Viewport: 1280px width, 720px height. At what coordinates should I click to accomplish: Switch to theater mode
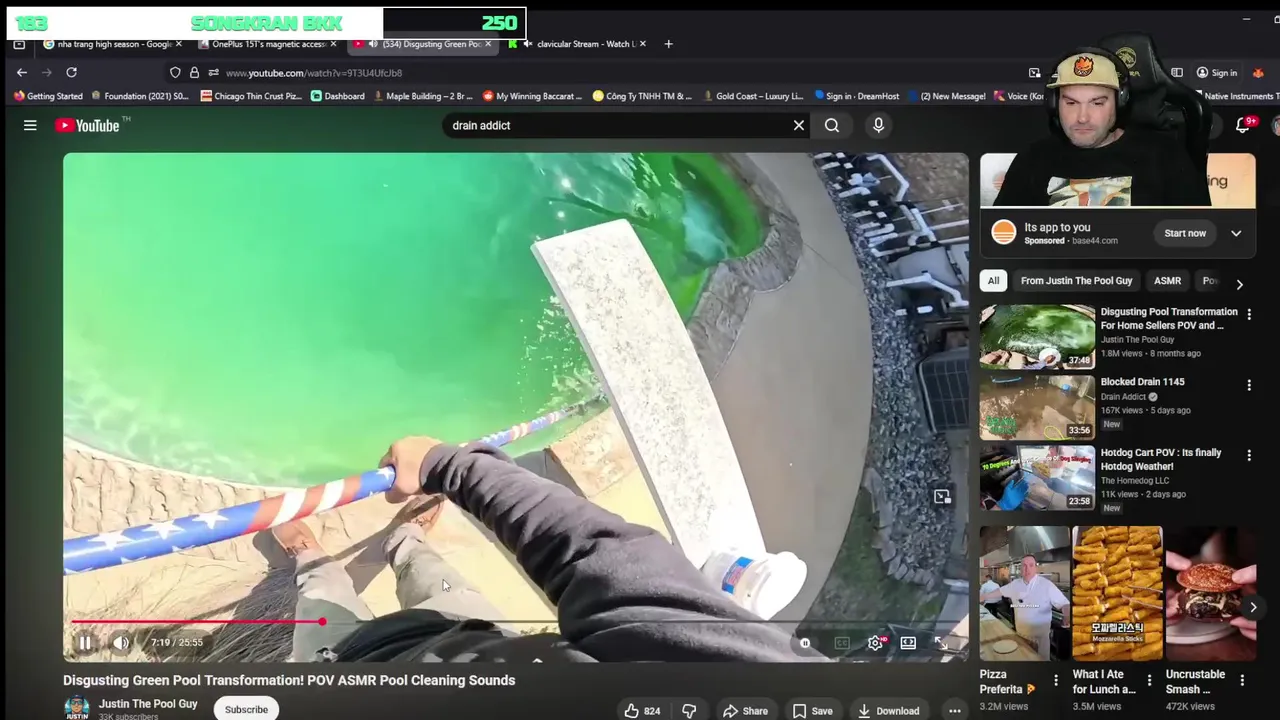click(x=908, y=643)
